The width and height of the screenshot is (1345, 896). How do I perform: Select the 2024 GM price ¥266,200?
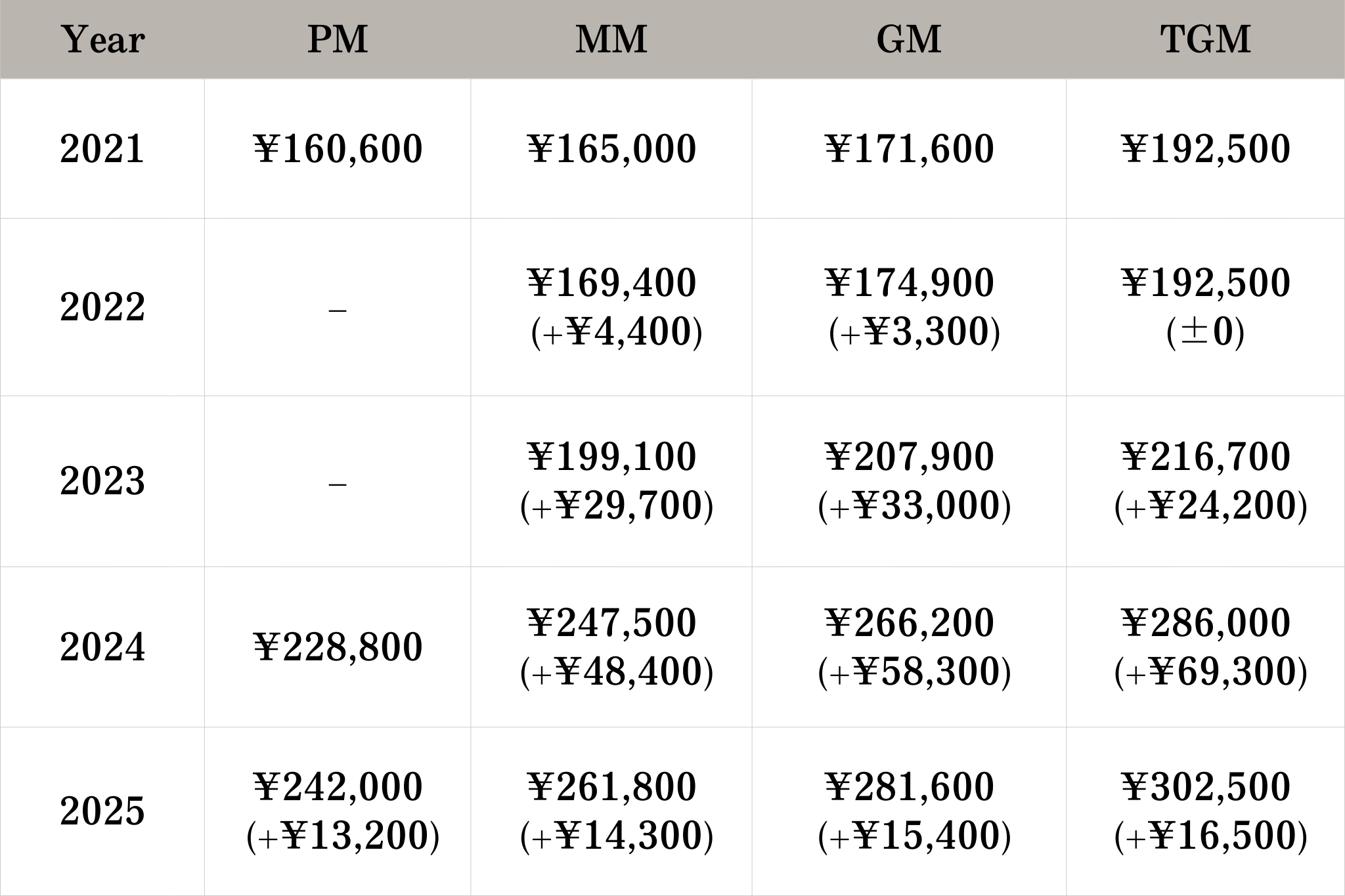click(x=909, y=623)
